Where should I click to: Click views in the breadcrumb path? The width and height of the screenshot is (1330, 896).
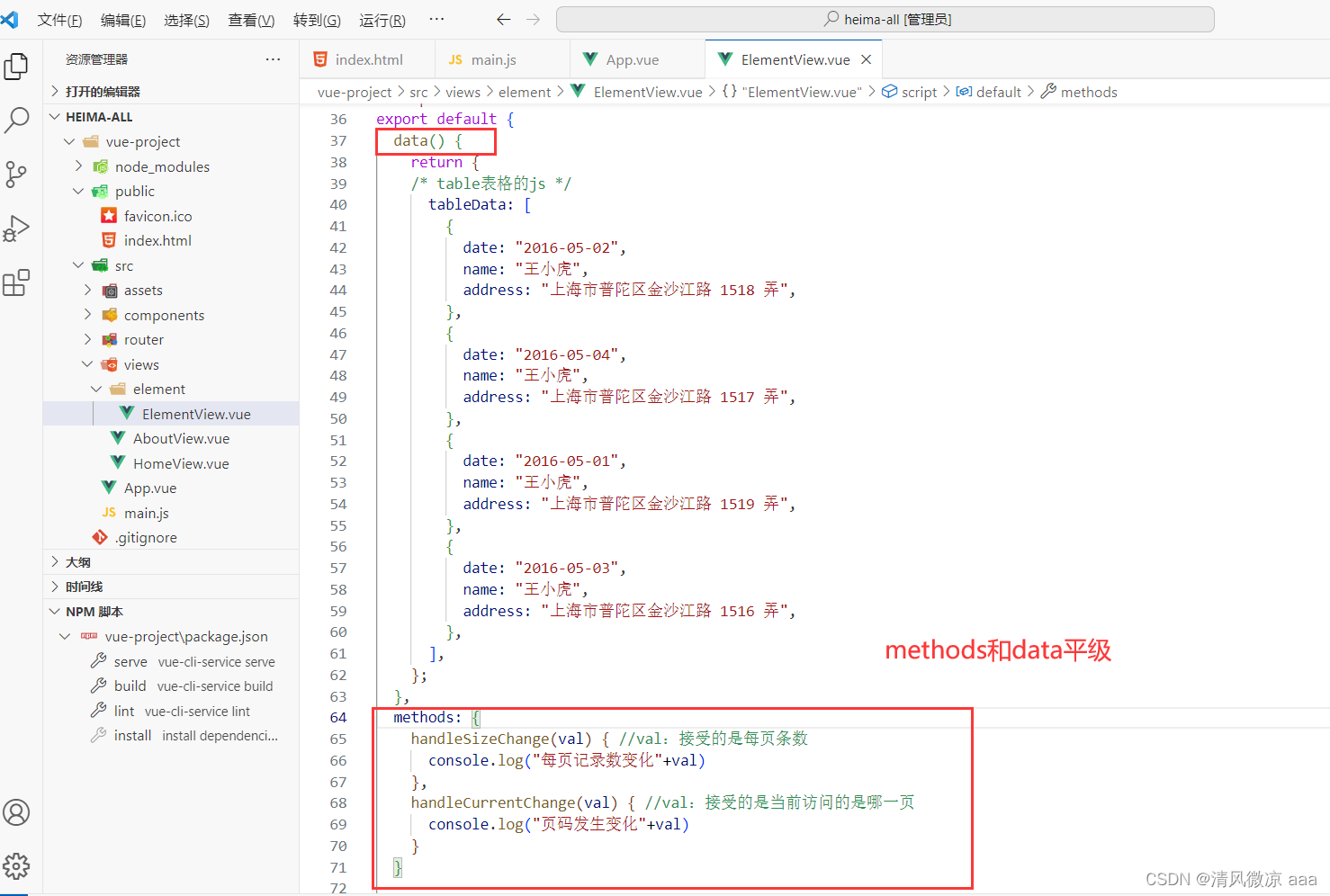click(x=463, y=92)
